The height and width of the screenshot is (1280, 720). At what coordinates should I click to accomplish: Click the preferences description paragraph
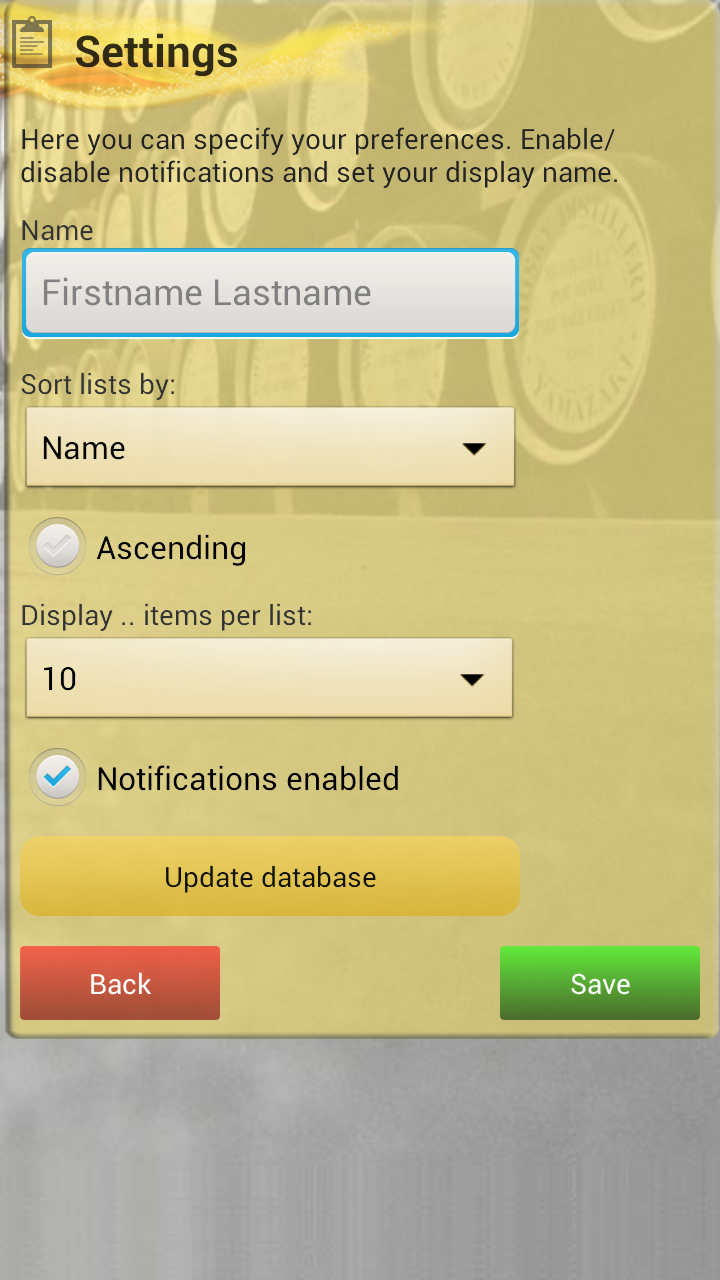[x=320, y=156]
